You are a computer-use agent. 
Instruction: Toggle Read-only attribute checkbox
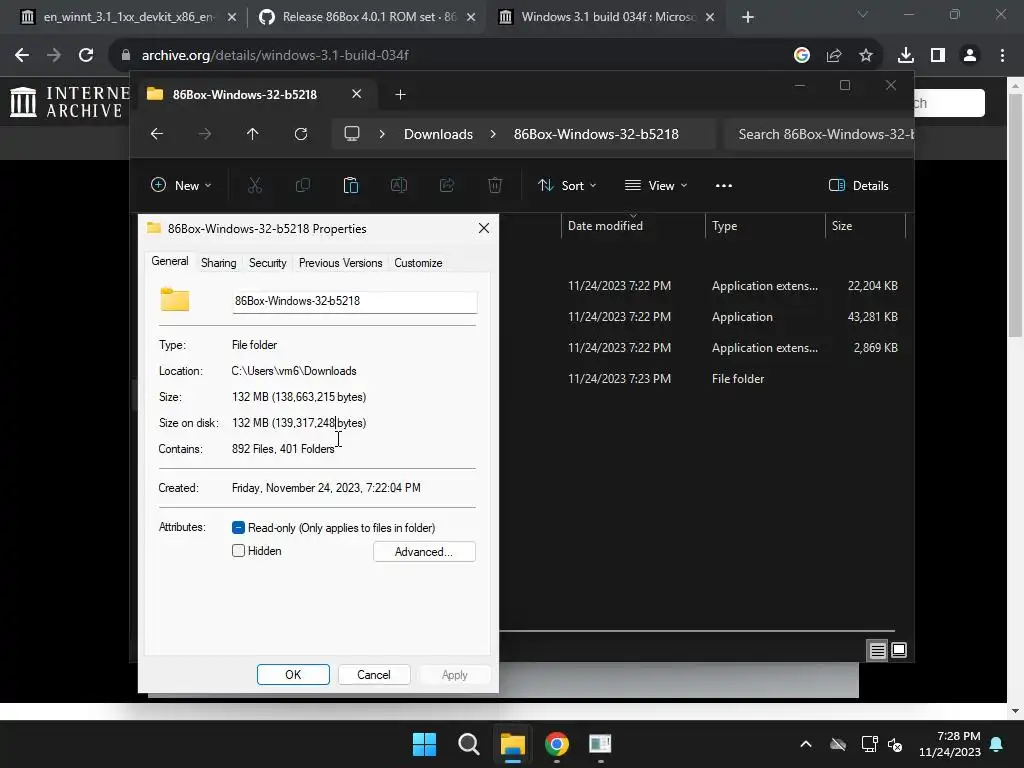click(x=238, y=527)
